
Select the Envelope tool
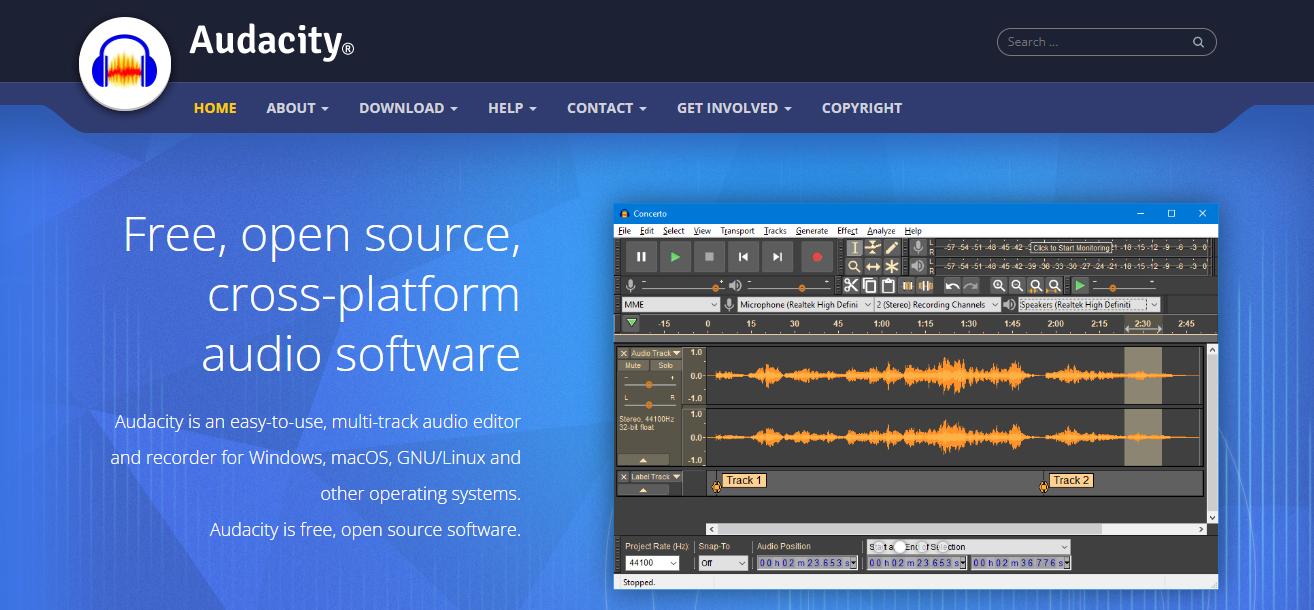pos(873,248)
